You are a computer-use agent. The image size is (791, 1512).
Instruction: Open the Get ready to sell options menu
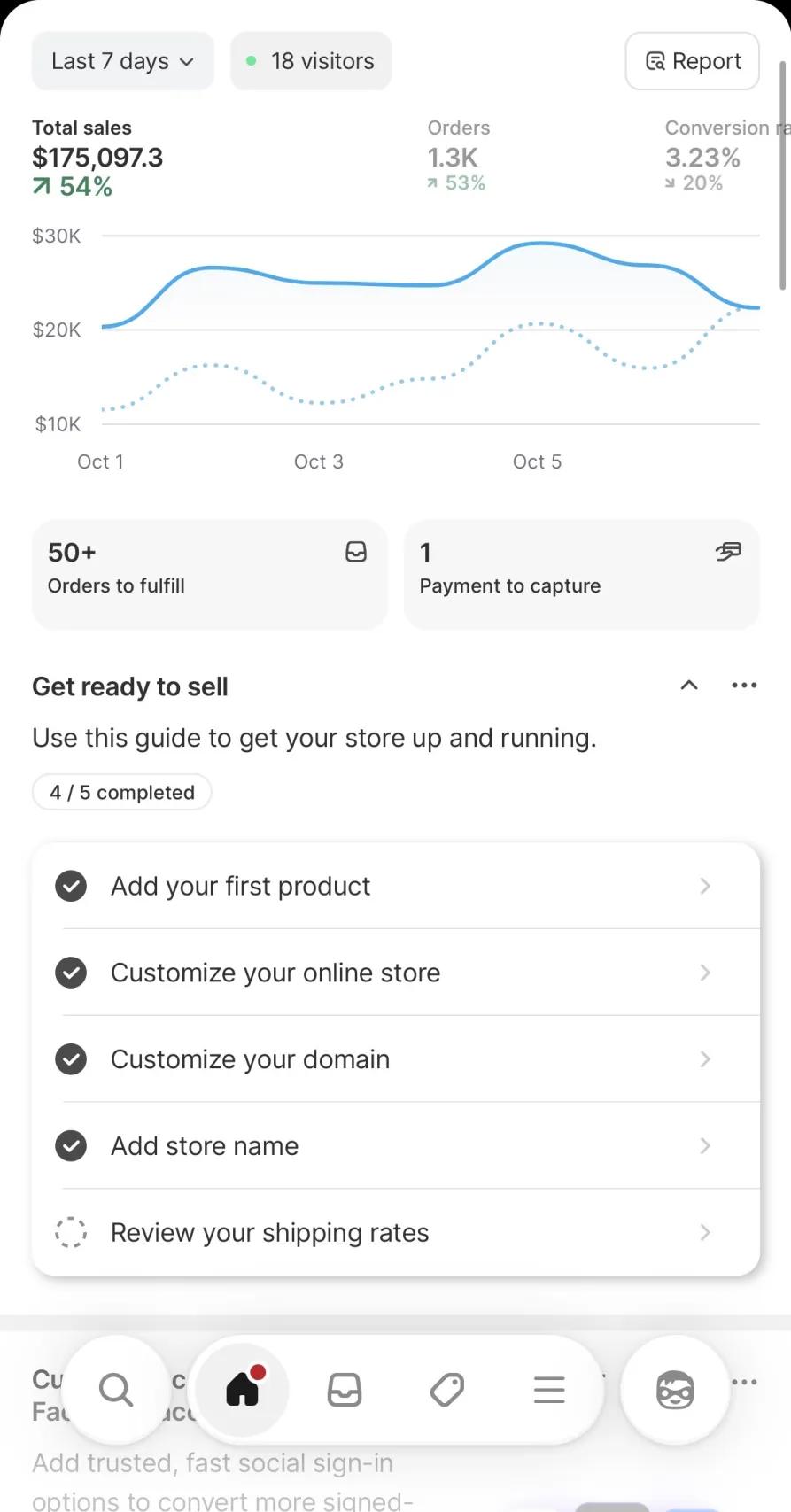[744, 686]
